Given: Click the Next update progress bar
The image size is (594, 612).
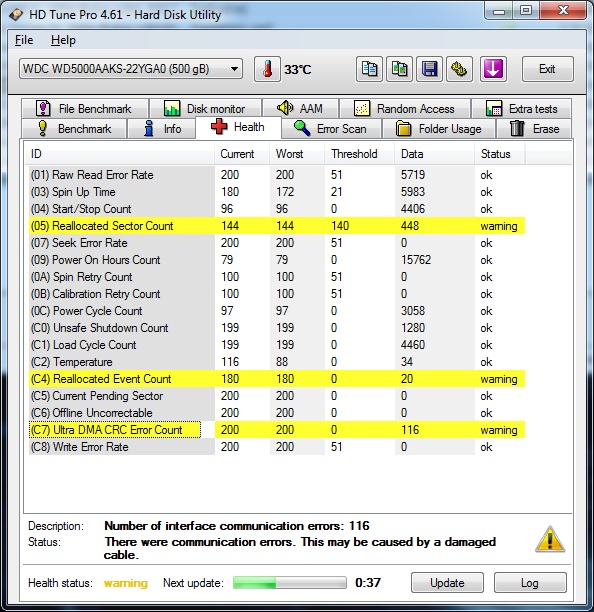Looking at the screenshot, I should (x=290, y=583).
